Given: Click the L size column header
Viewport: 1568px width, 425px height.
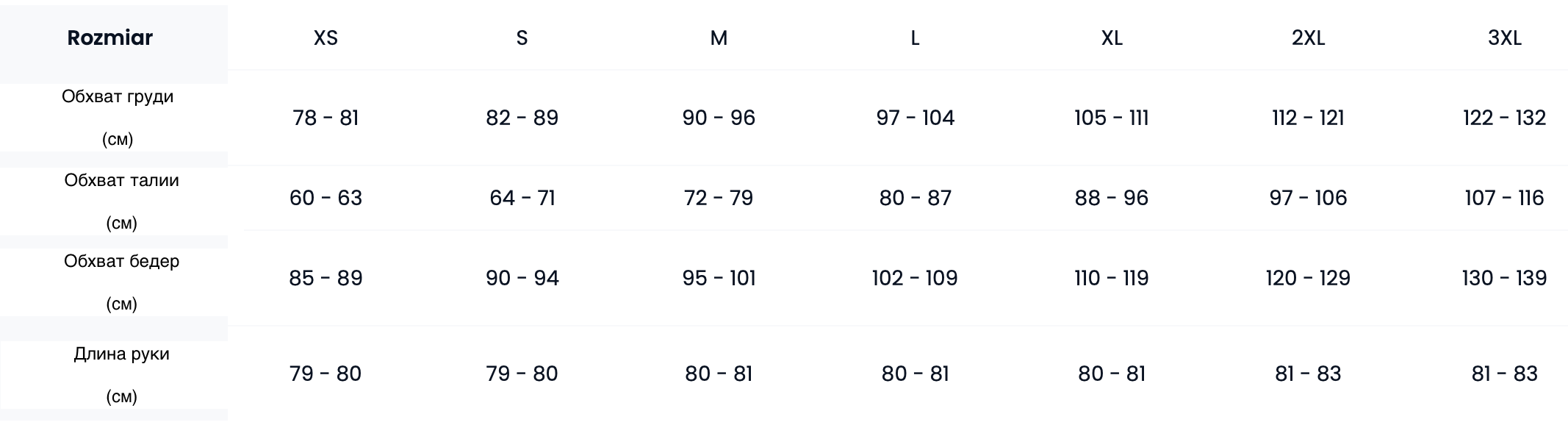Looking at the screenshot, I should tap(915, 38).
